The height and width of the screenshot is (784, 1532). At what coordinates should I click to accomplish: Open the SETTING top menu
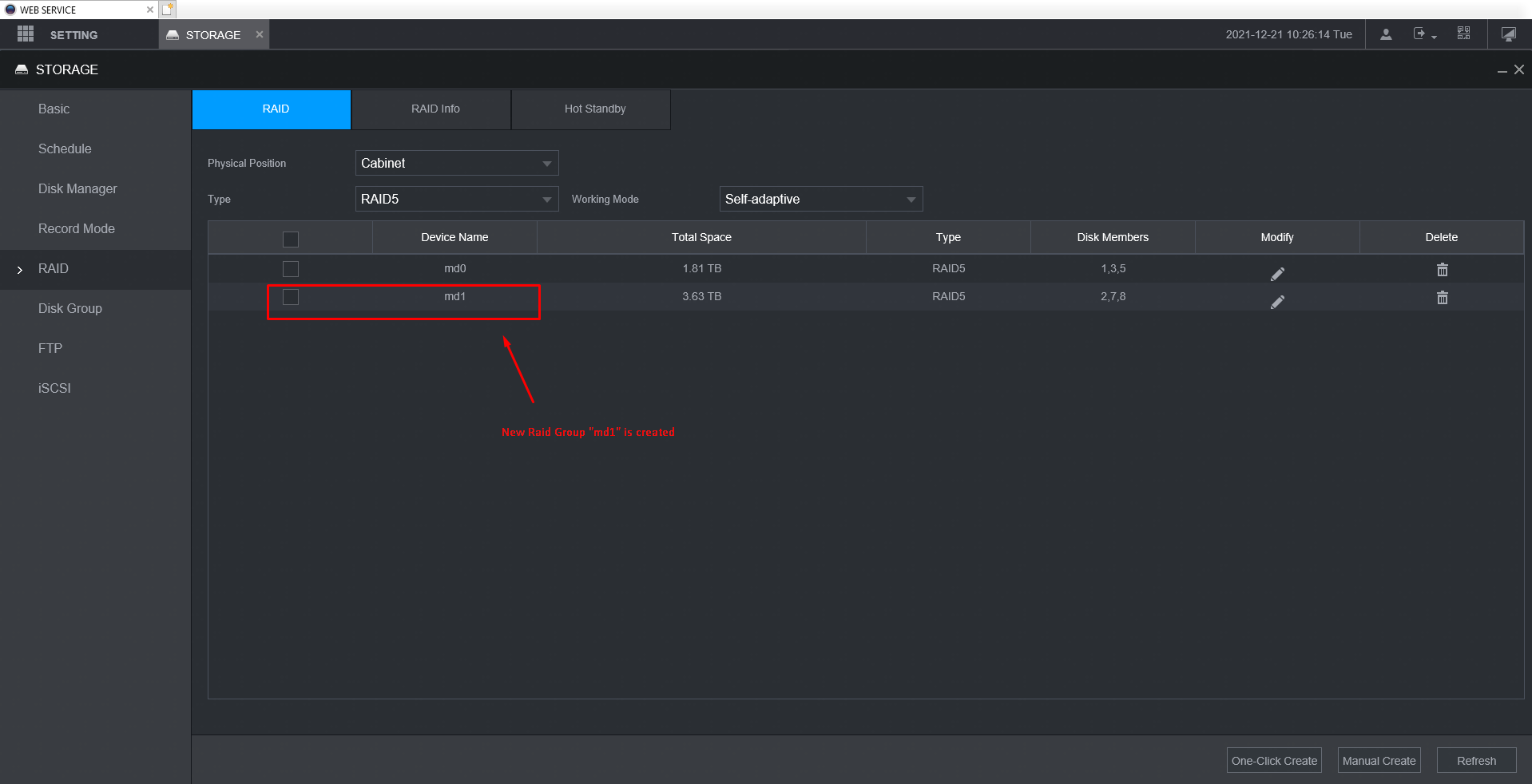73,35
